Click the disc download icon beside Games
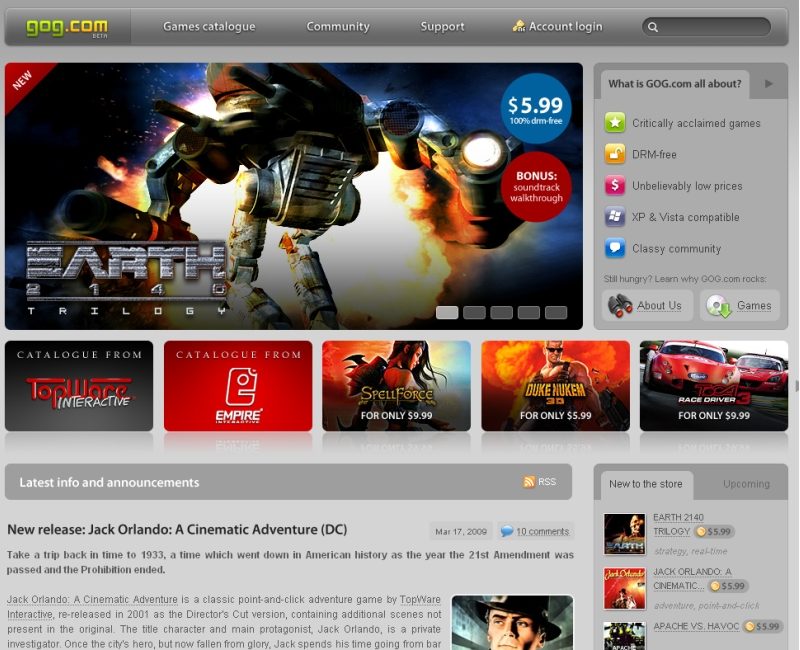 point(719,306)
